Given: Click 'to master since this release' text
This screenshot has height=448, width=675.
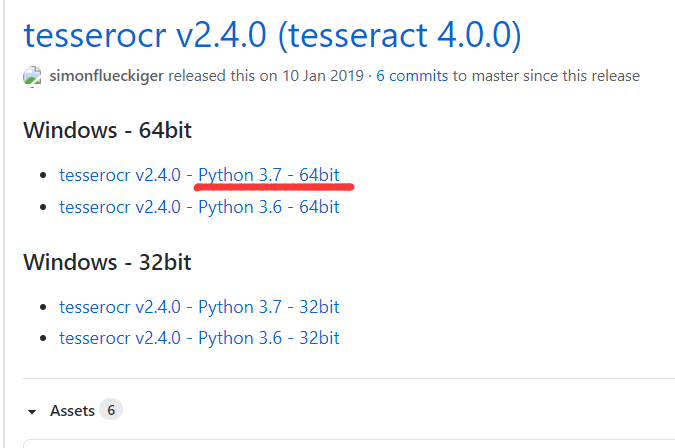Looking at the screenshot, I should point(546,76).
